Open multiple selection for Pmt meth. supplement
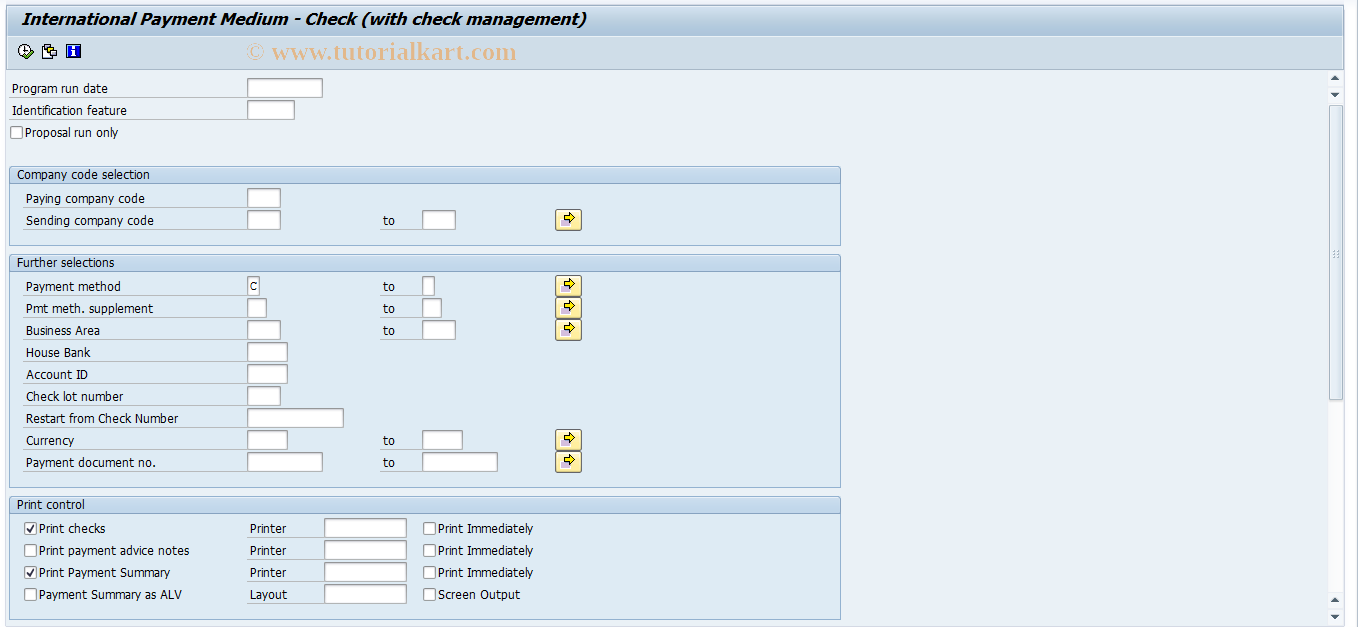1358x627 pixels. 568,308
